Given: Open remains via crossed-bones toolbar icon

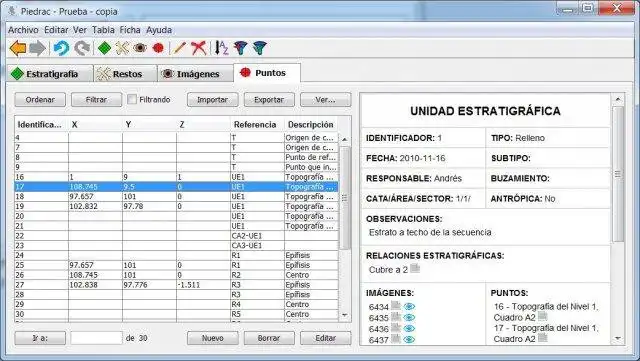Looking at the screenshot, I should 122,48.
